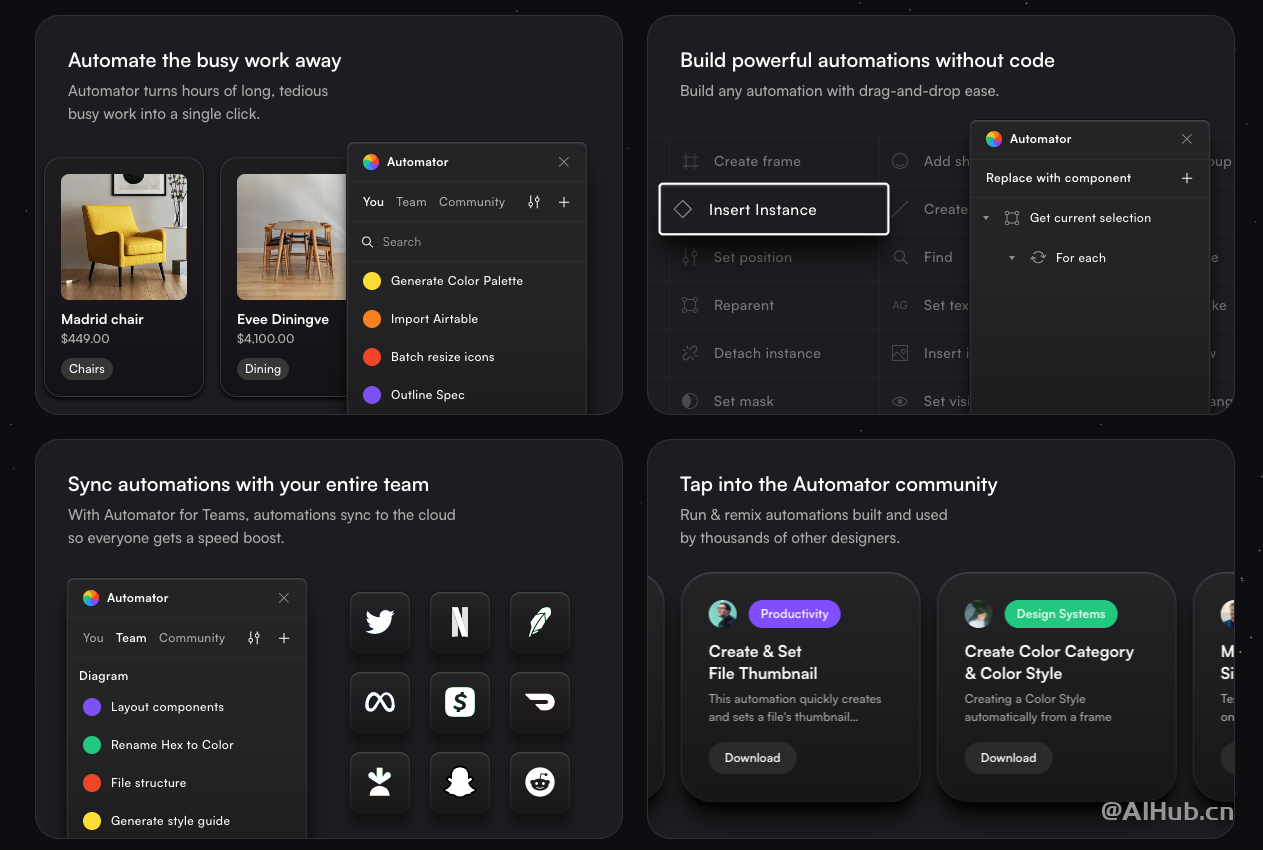The height and width of the screenshot is (850, 1263).
Task: Open filter settings in Team Automator panel
Action: click(254, 638)
